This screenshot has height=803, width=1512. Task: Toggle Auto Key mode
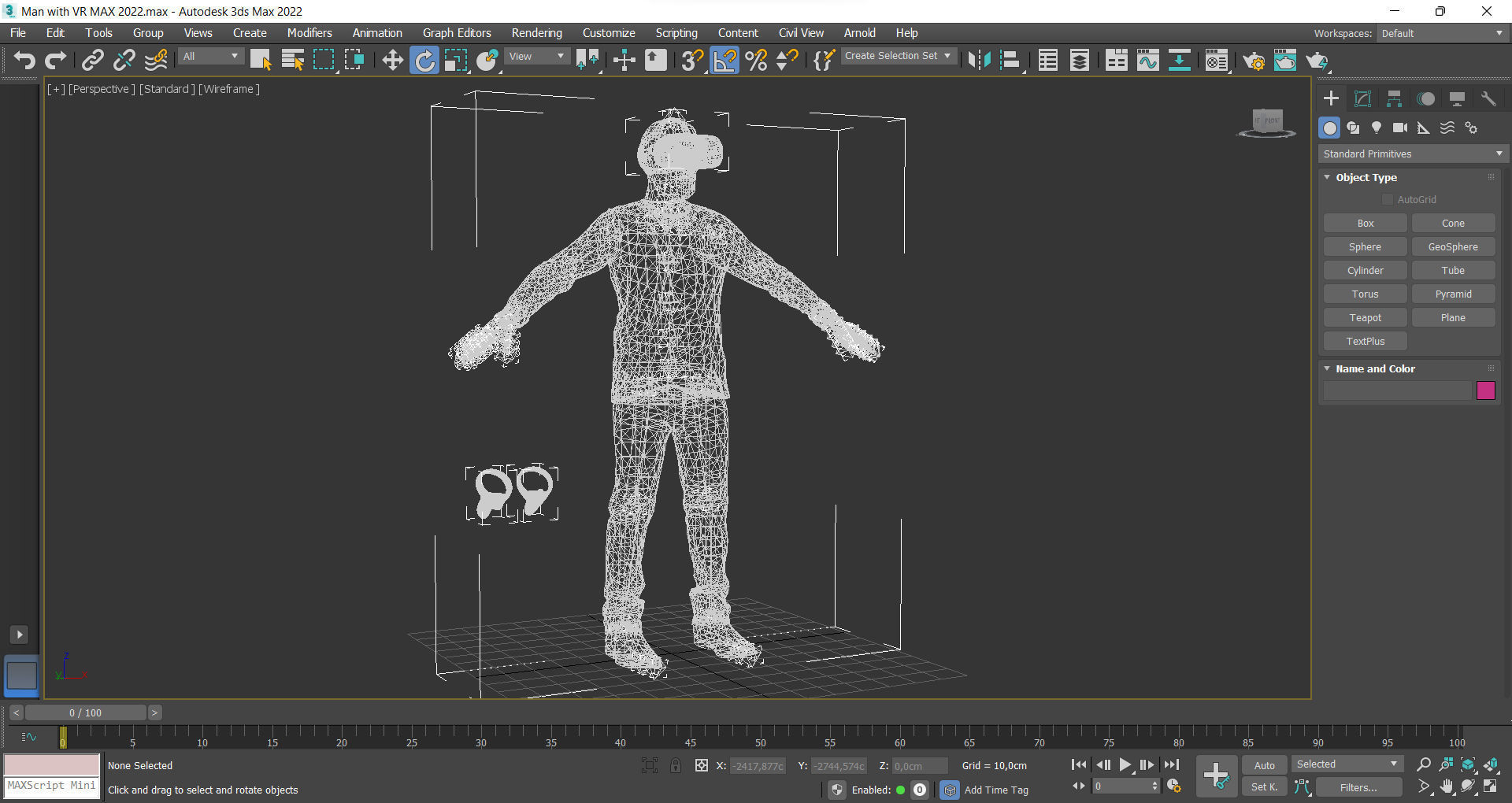(x=1264, y=765)
